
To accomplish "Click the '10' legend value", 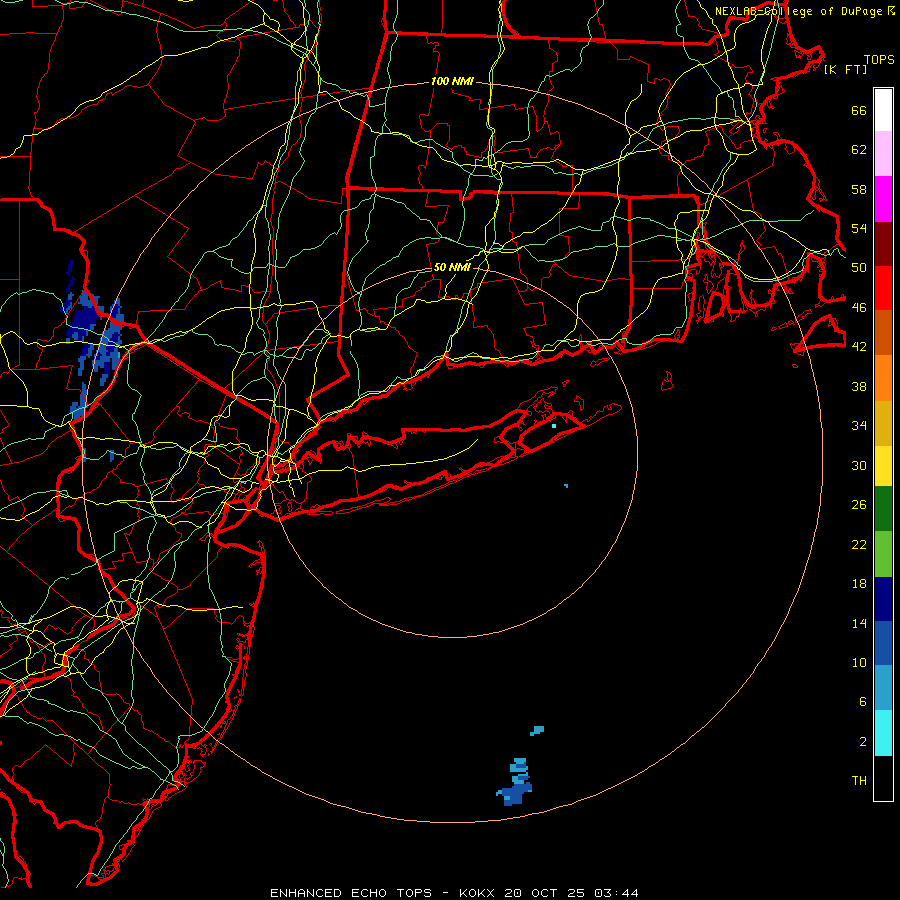I will 859,662.
